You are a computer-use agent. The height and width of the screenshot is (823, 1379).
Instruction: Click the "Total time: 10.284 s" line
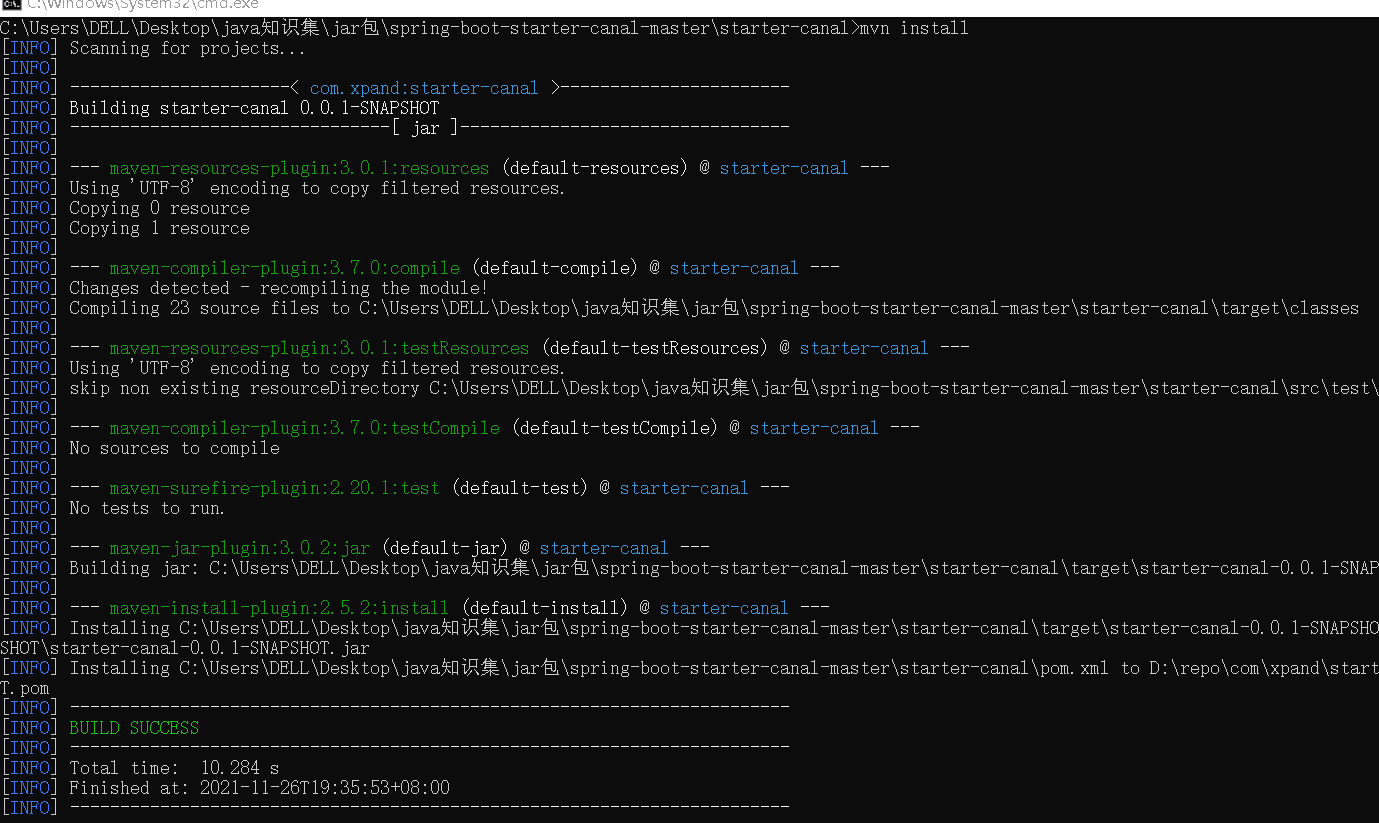pos(174,768)
